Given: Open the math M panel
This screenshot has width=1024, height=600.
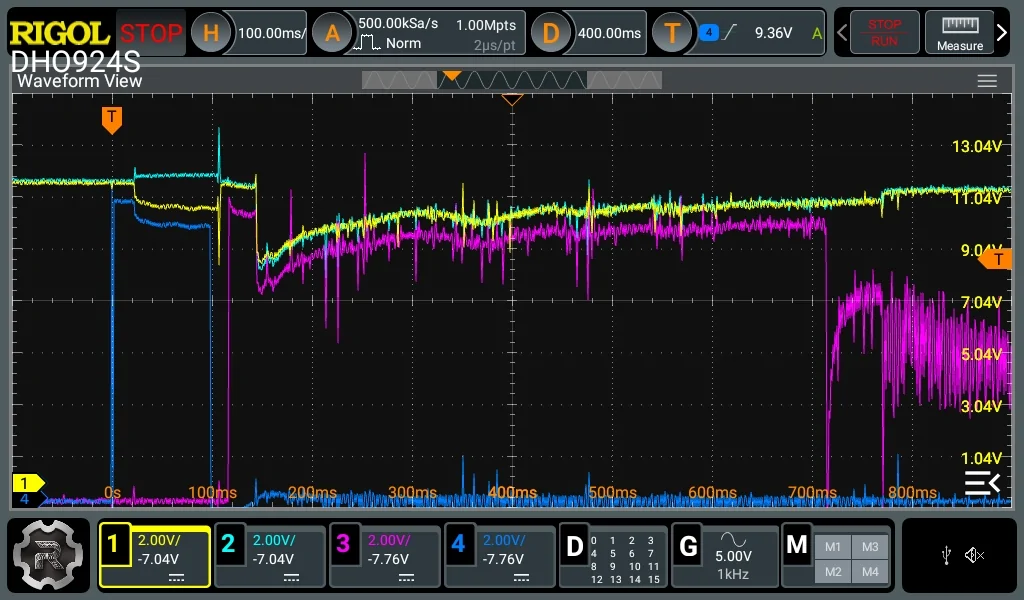Looking at the screenshot, I should 797,545.
